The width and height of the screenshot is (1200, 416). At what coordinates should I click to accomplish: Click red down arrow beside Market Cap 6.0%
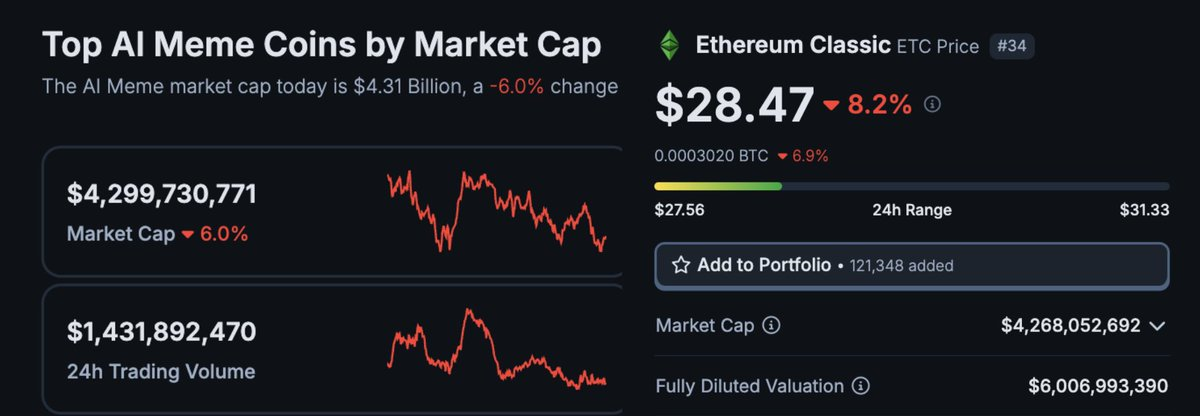[186, 235]
